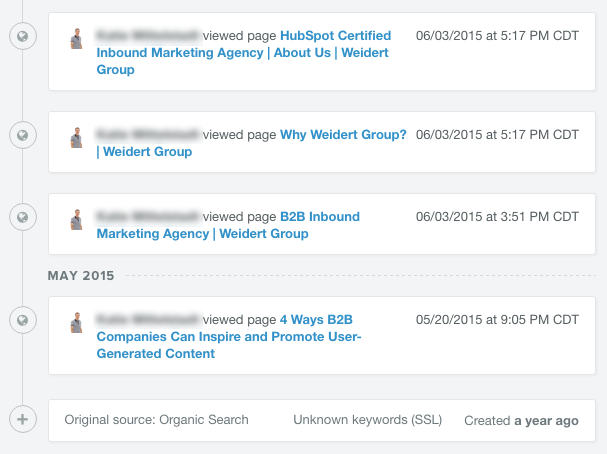The width and height of the screenshot is (607, 454).
Task: Open HubSpot Certified Inbound Marketing Agency link
Action: 243,53
